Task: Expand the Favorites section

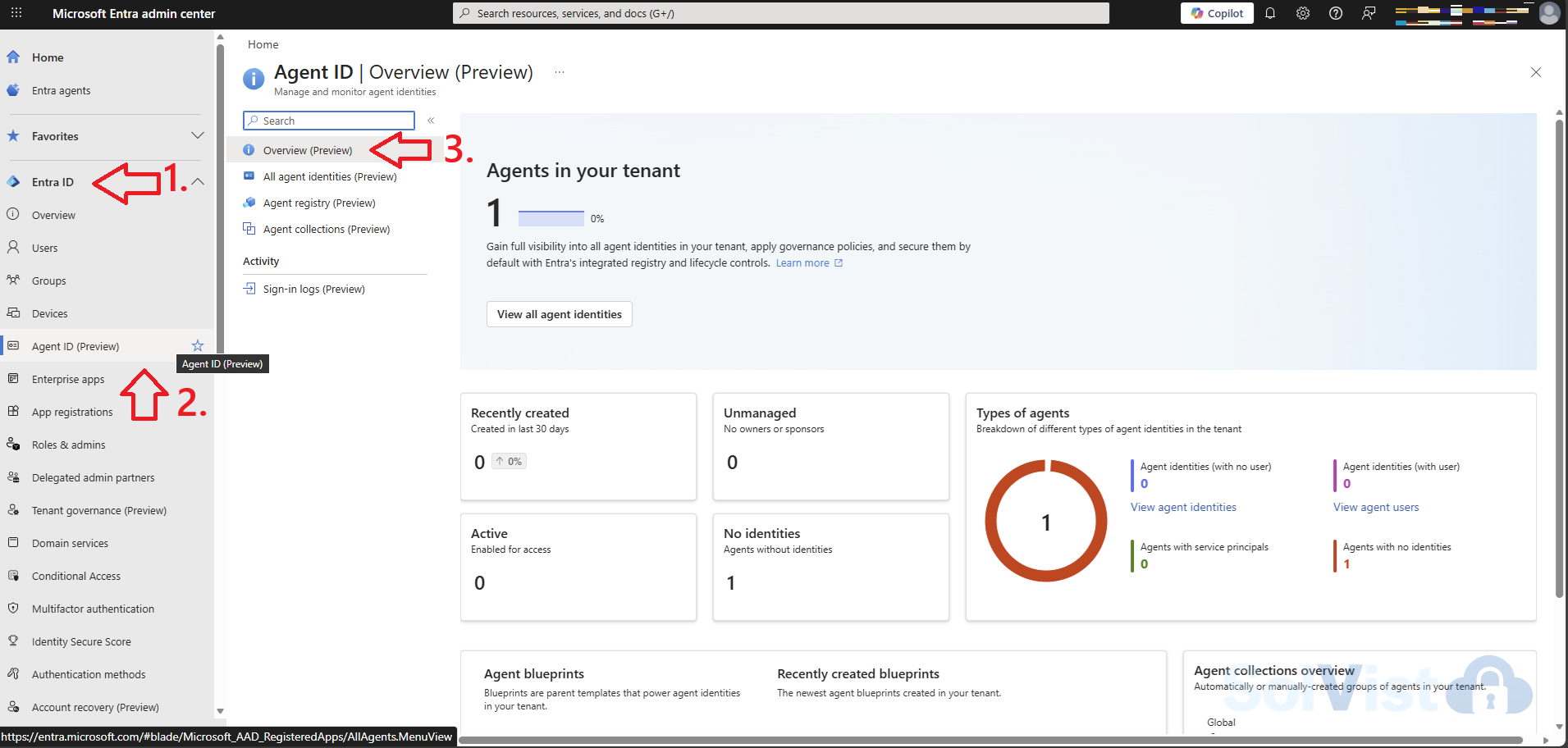Action: pos(197,135)
